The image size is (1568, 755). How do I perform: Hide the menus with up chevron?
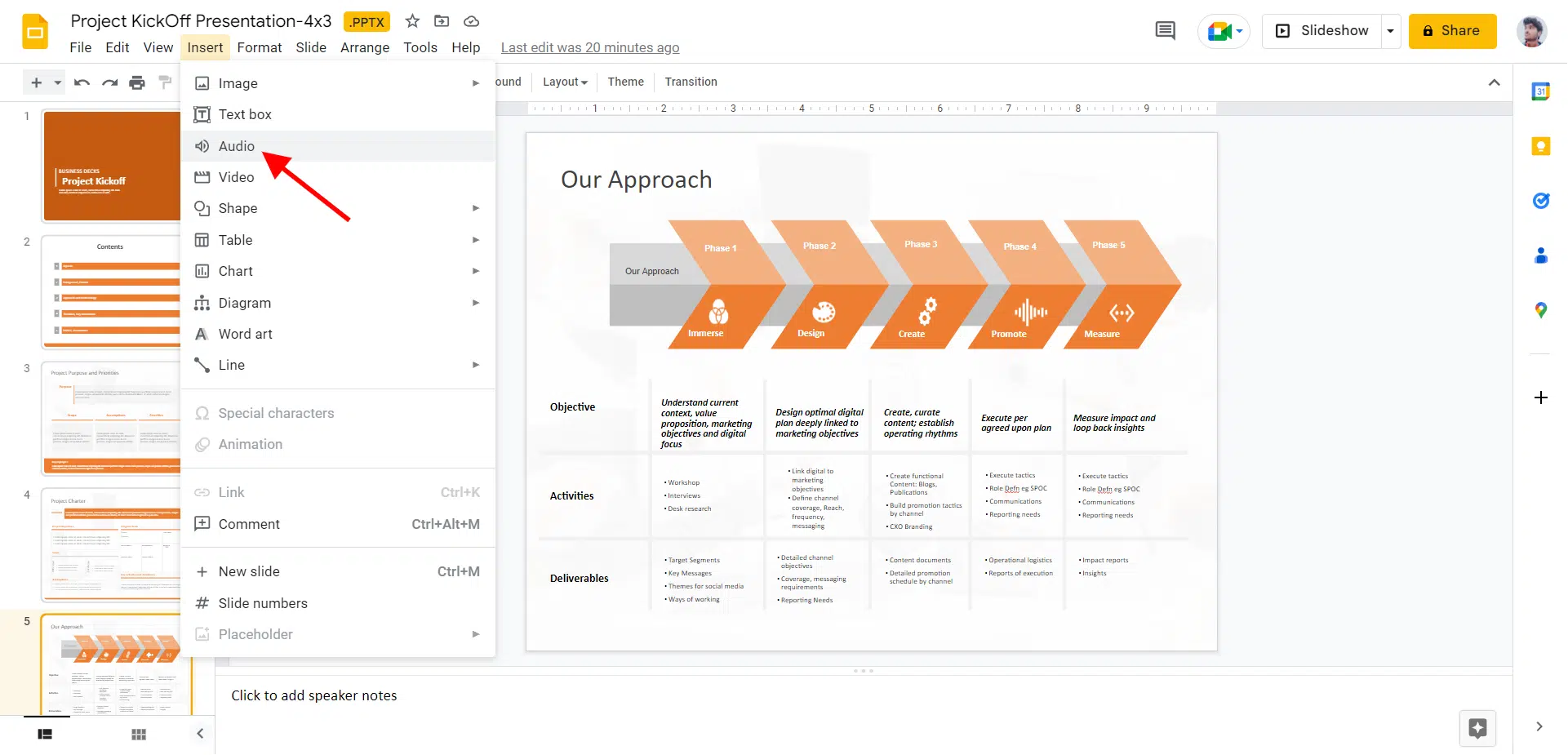pyautogui.click(x=1494, y=82)
